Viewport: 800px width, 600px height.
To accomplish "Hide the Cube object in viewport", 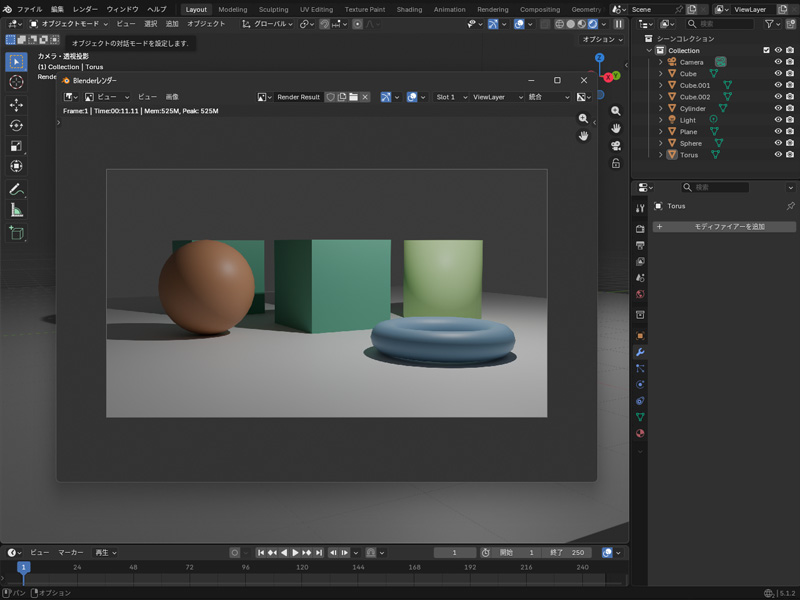I will pyautogui.click(x=778, y=73).
